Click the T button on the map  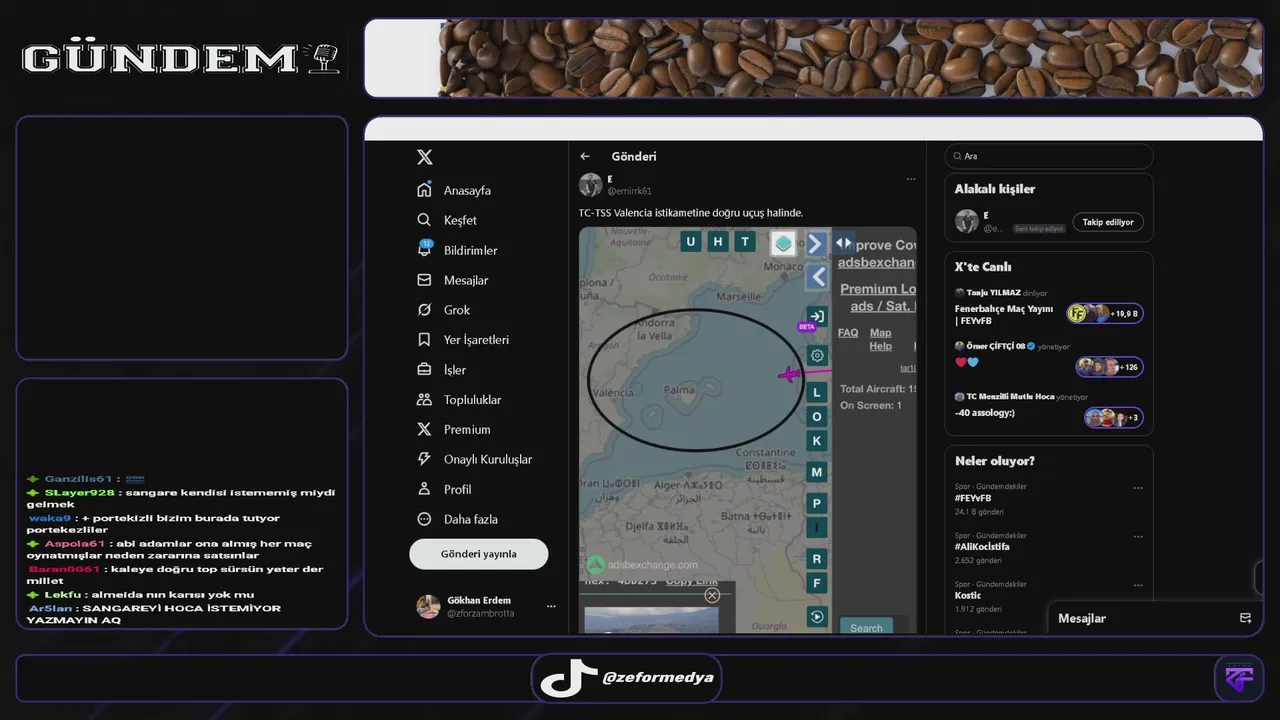[x=745, y=241]
